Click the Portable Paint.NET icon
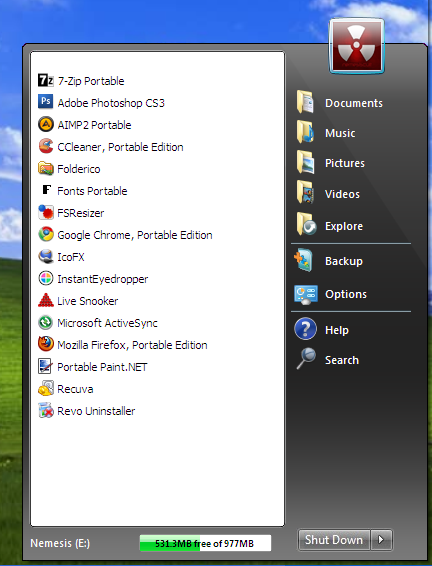Screen dimensions: 432x566 tap(46, 366)
